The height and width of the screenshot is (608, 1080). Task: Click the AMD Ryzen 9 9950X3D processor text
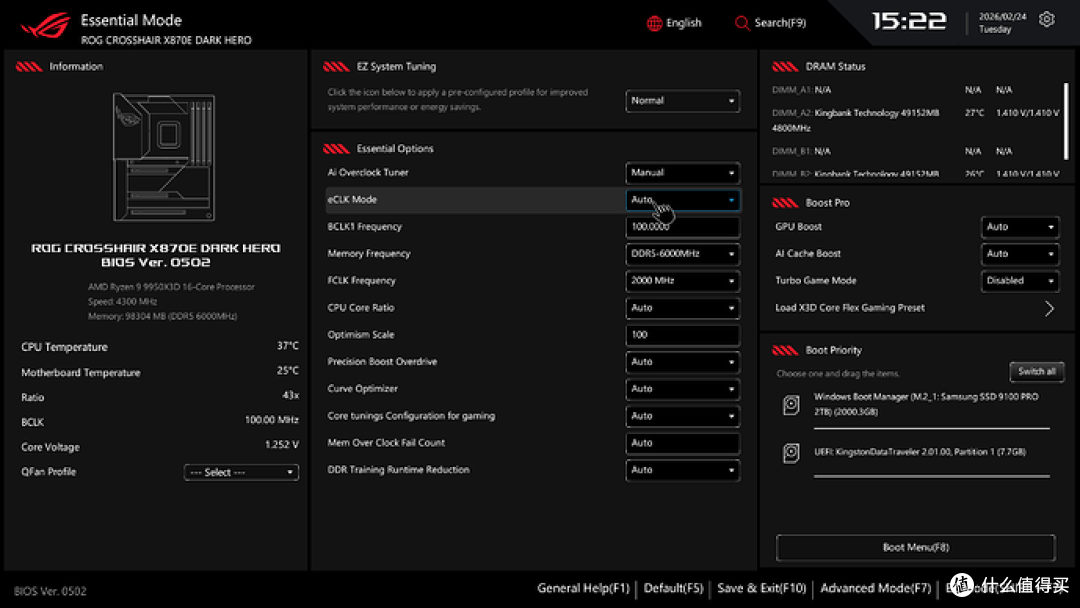(x=171, y=286)
